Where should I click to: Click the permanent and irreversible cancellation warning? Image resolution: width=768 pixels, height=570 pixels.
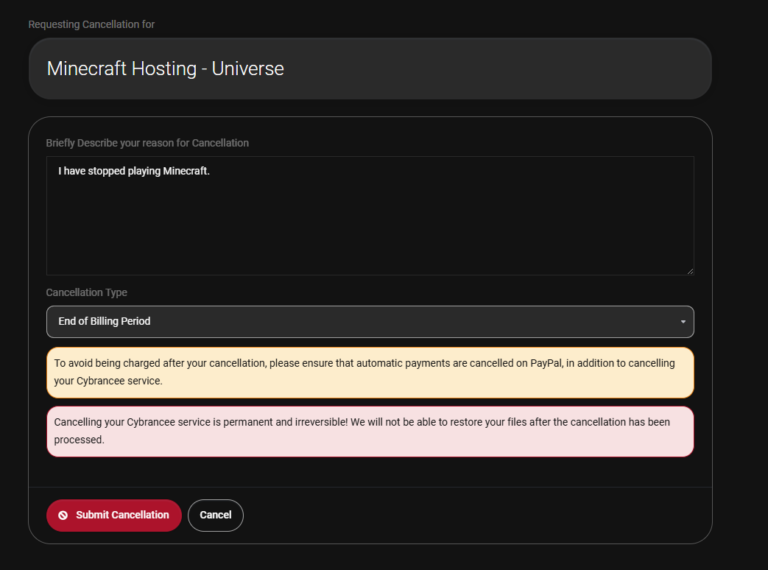click(370, 431)
